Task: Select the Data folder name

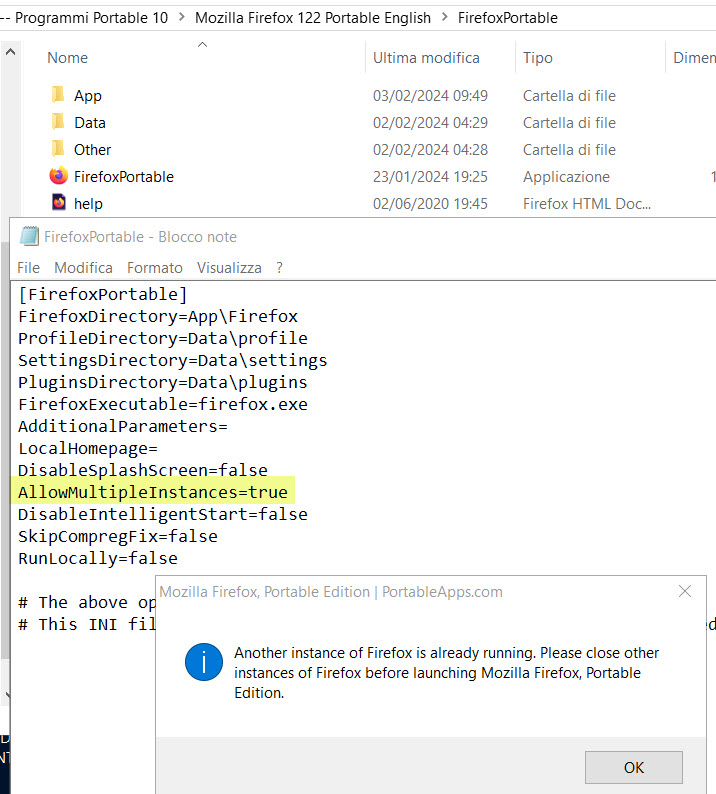Action: 90,123
